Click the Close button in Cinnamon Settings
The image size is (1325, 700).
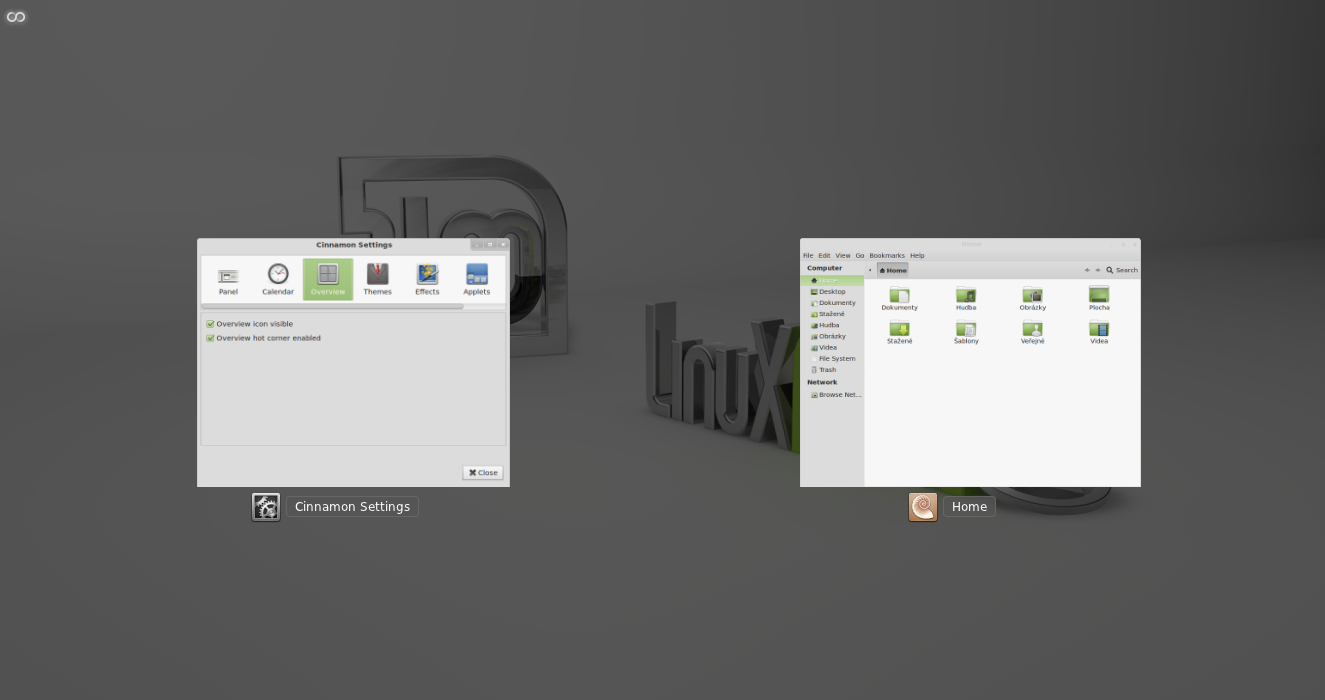tap(483, 473)
